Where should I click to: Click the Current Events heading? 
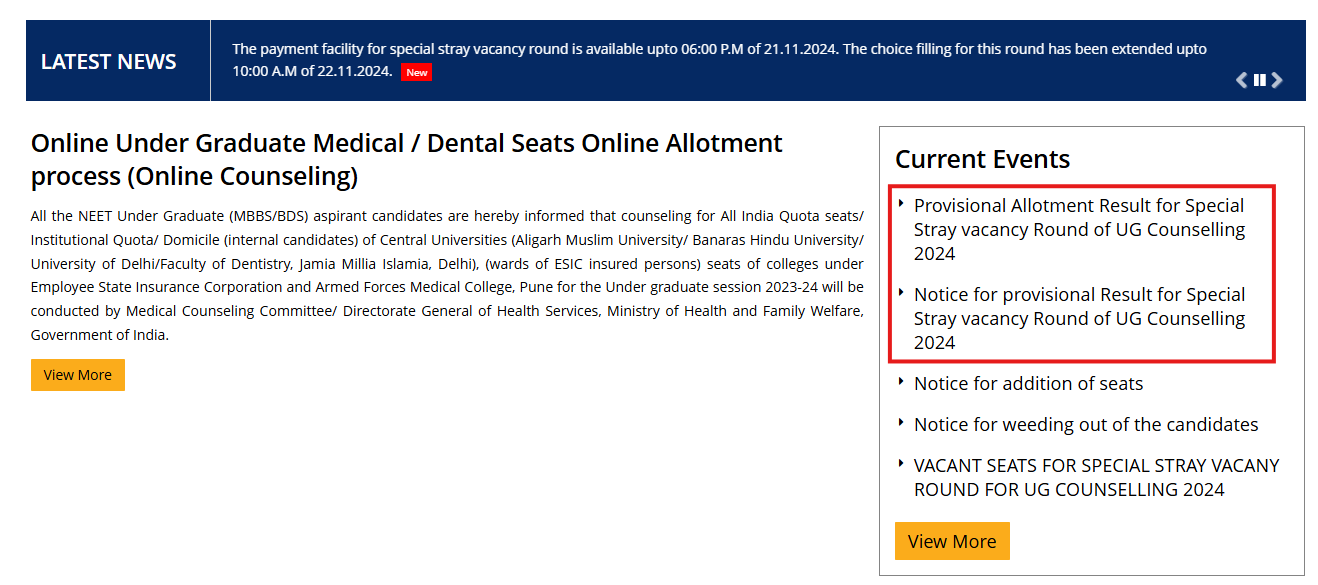(x=982, y=159)
